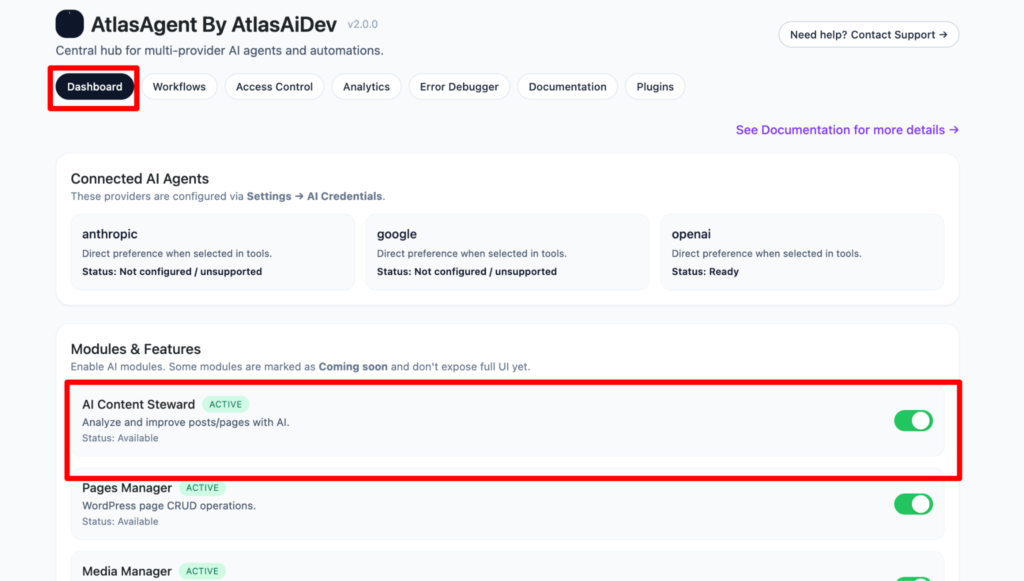The image size is (1024, 581).
Task: Click the Modules & Features heading
Action: pos(136,349)
